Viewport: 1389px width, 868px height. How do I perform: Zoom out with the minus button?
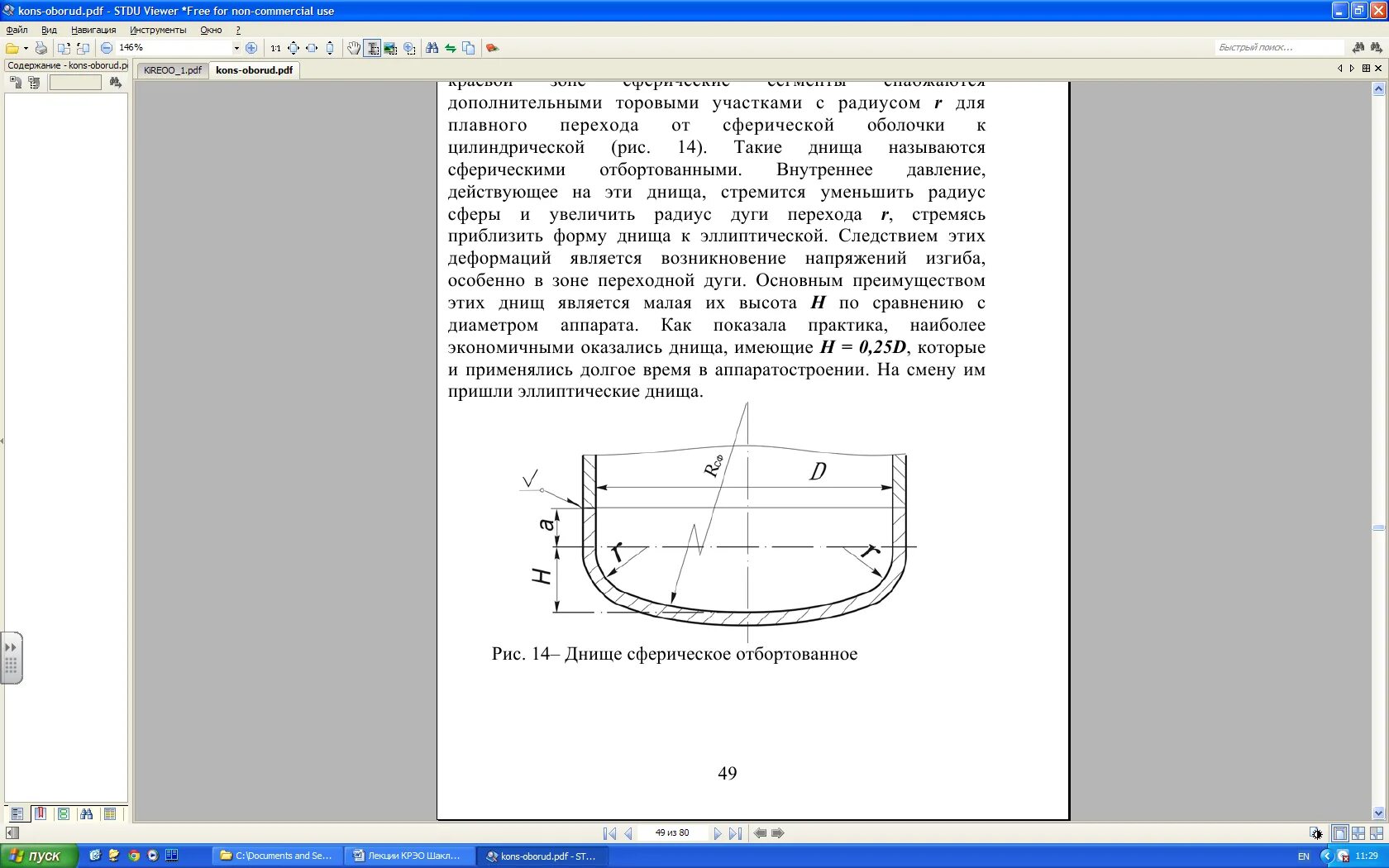pyautogui.click(x=107, y=48)
